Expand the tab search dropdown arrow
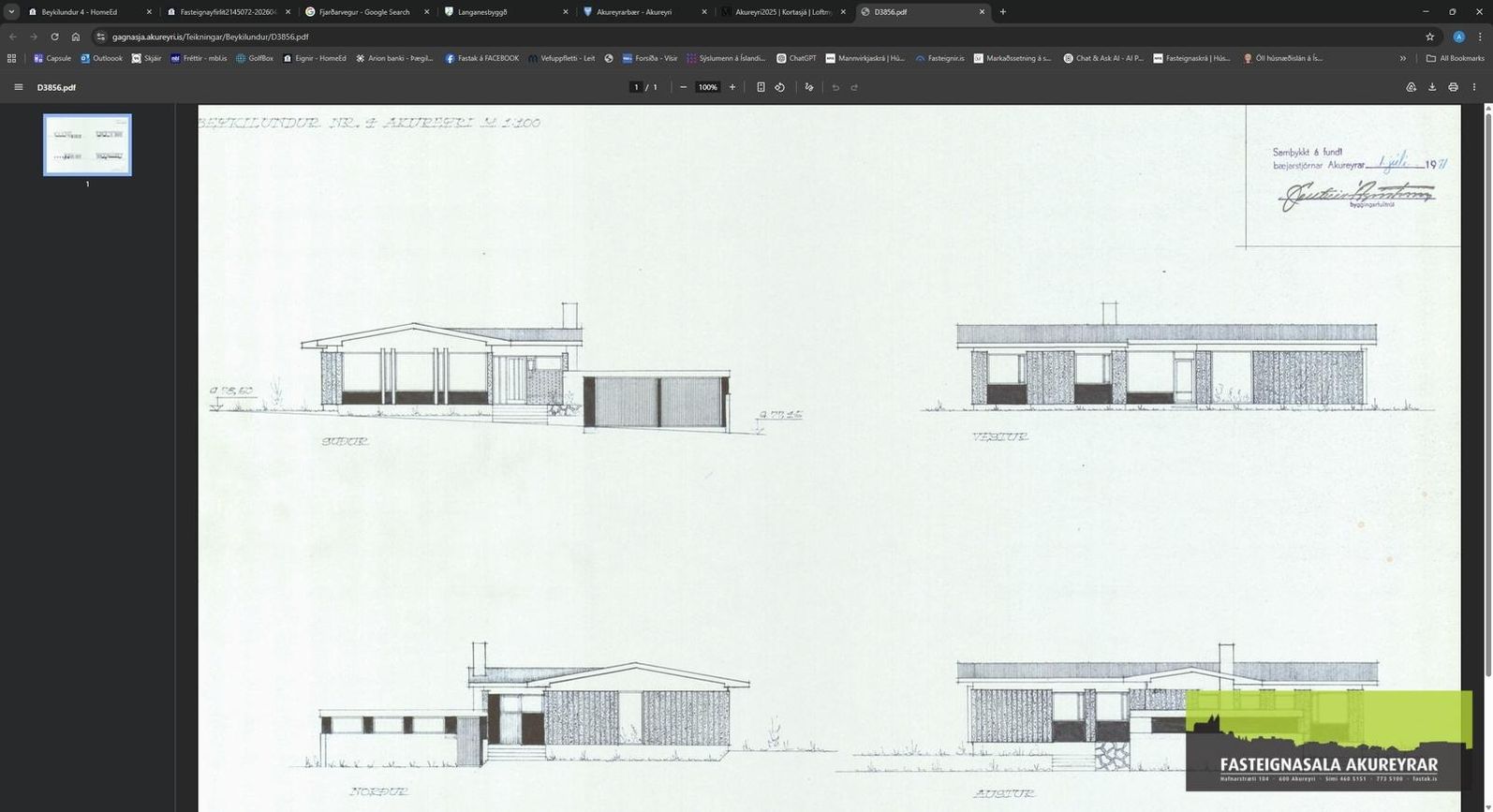Viewport: 1493px width, 812px height. 11,12
